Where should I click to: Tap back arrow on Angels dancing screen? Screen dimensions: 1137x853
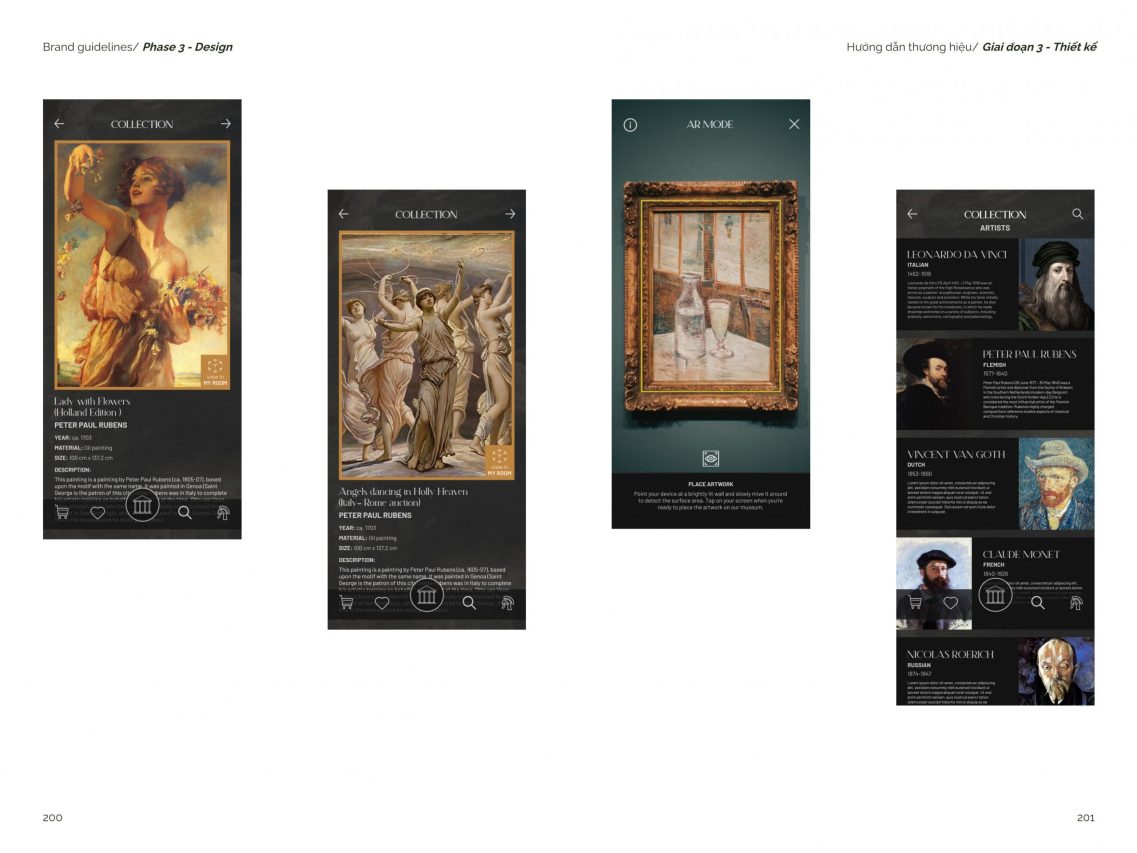(x=344, y=214)
